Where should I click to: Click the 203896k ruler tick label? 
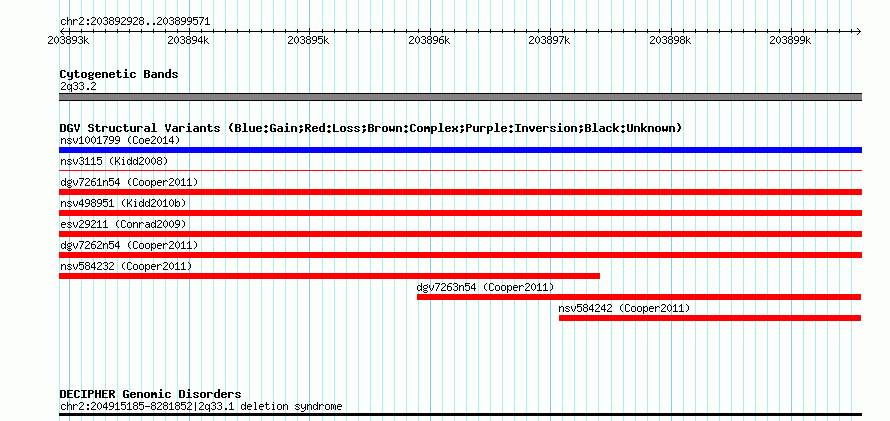click(430, 40)
